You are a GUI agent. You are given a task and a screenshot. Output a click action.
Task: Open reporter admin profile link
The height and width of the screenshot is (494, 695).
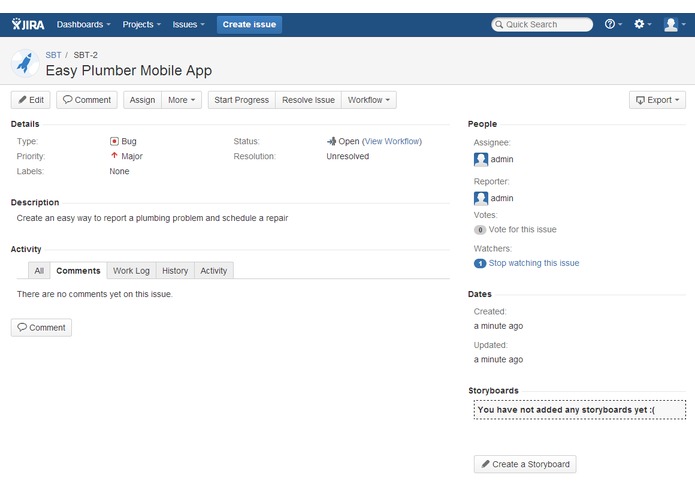[x=502, y=198]
